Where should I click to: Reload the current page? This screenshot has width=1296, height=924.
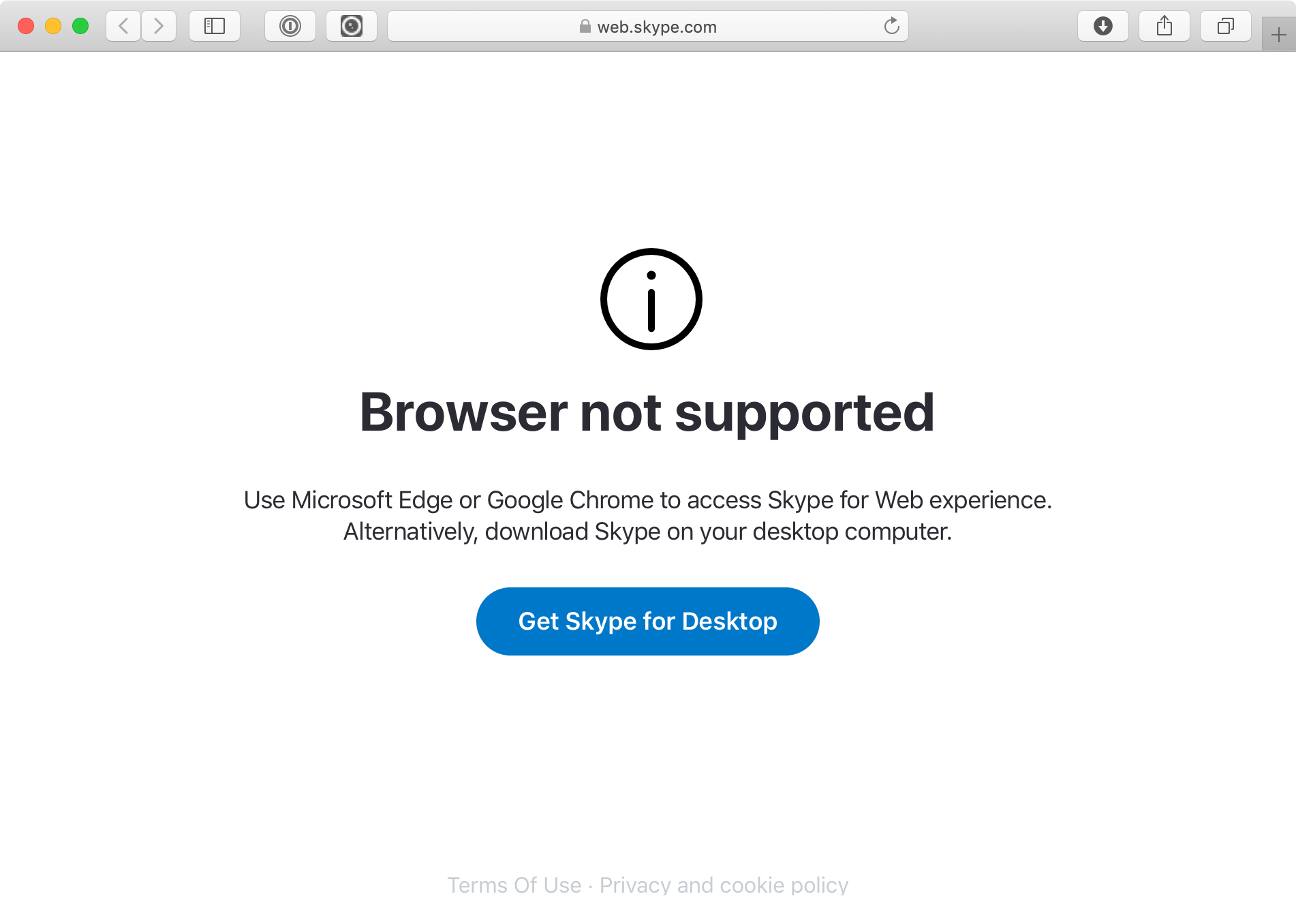(892, 27)
